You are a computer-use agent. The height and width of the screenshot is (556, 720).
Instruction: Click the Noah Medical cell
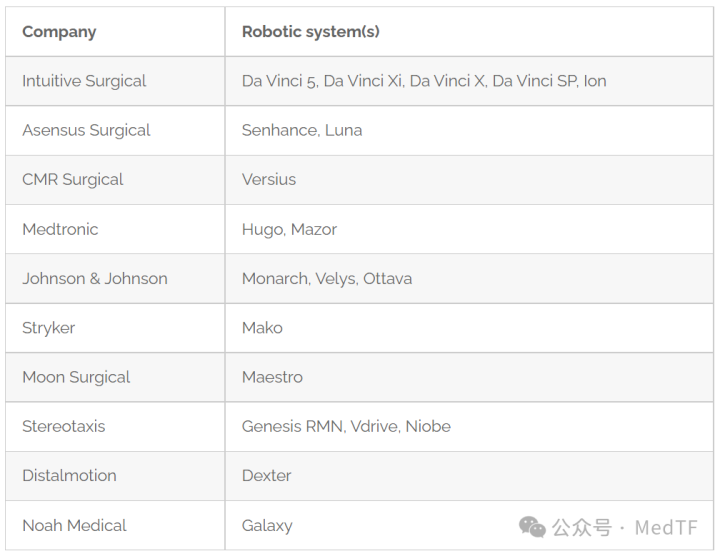click(x=115, y=525)
